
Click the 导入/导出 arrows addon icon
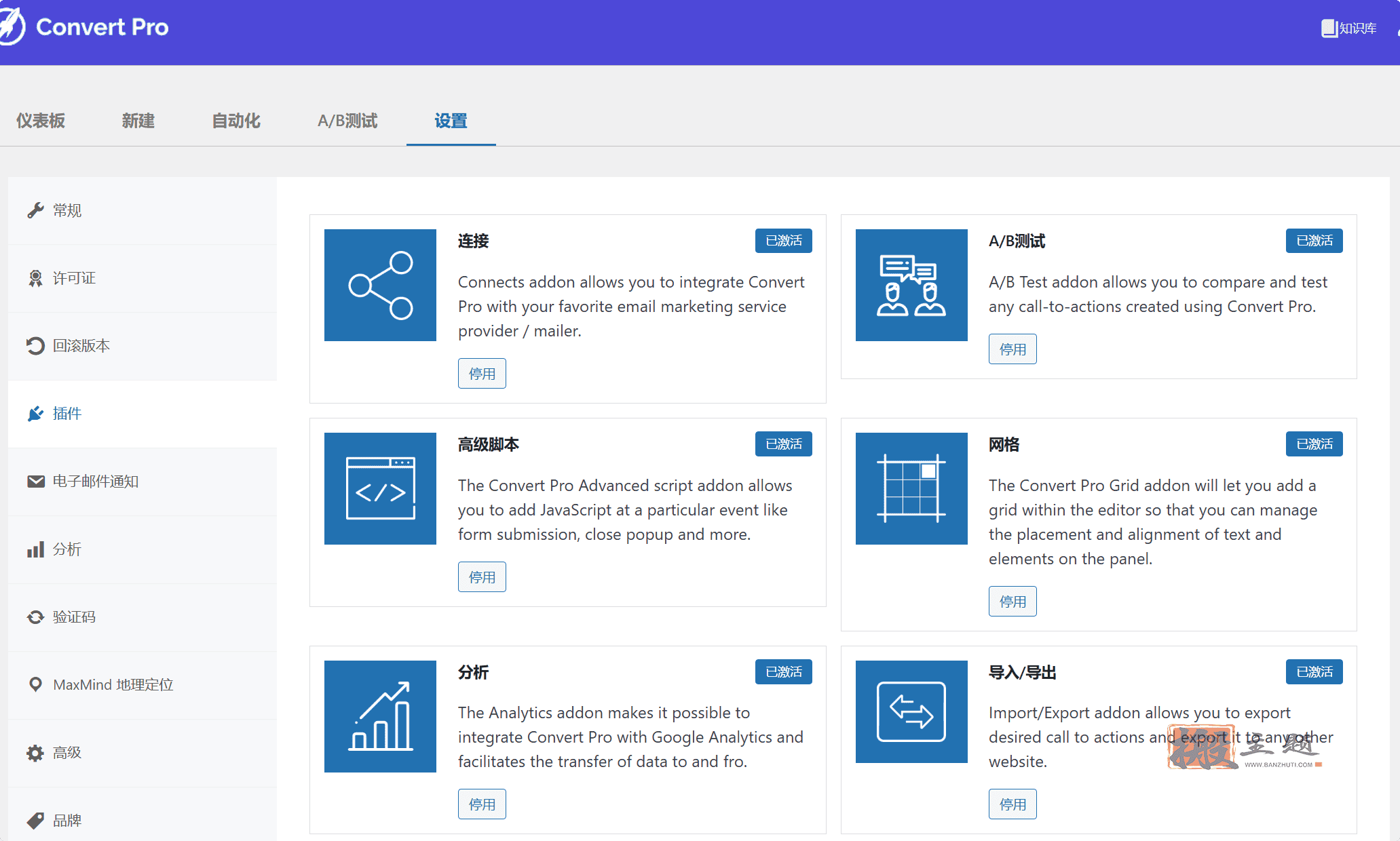911,712
